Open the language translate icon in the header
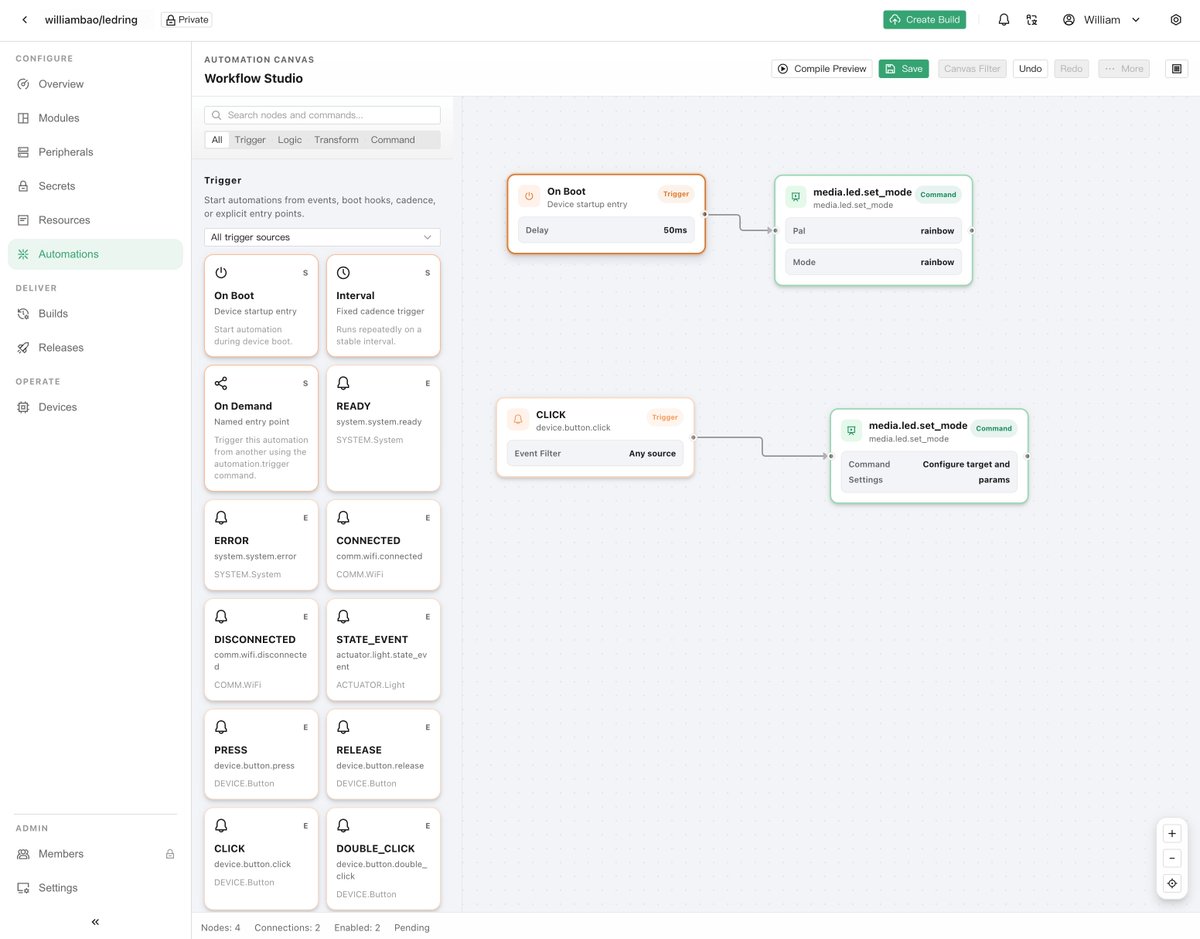 point(1032,20)
